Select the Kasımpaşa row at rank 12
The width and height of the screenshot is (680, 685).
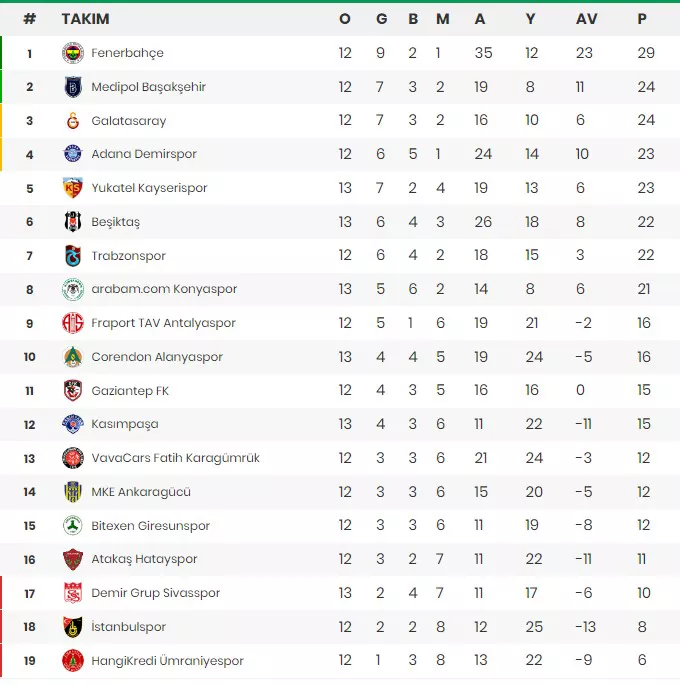click(x=340, y=424)
